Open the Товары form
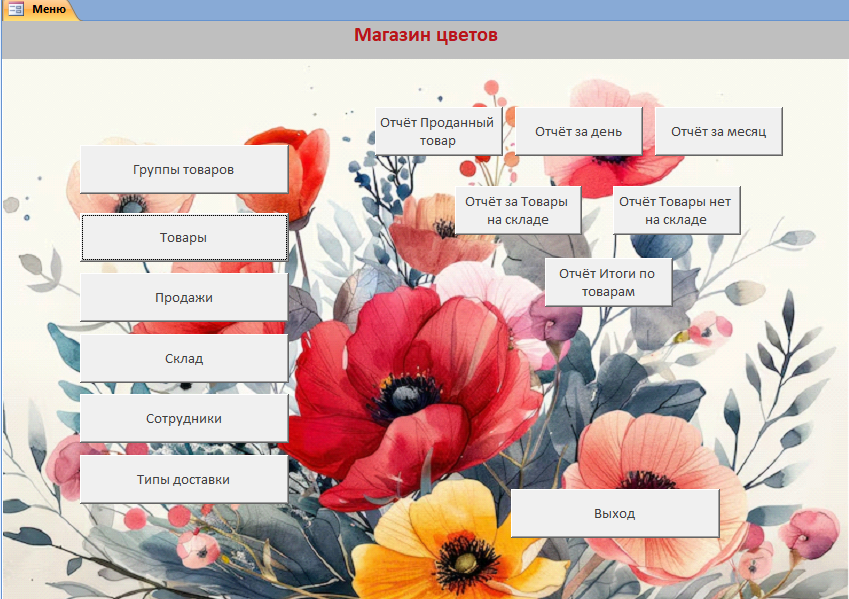This screenshot has width=849, height=599. point(184,237)
